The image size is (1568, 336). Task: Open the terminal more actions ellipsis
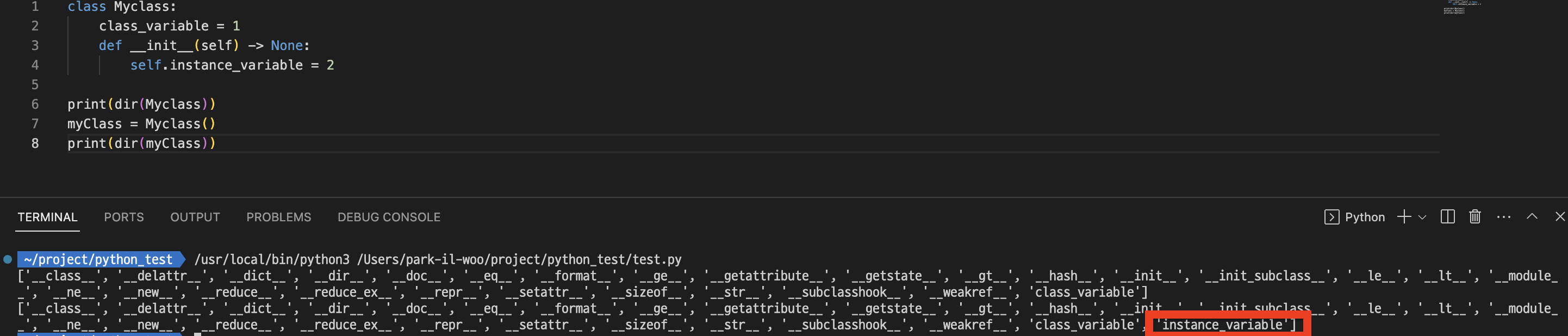pos(1503,217)
